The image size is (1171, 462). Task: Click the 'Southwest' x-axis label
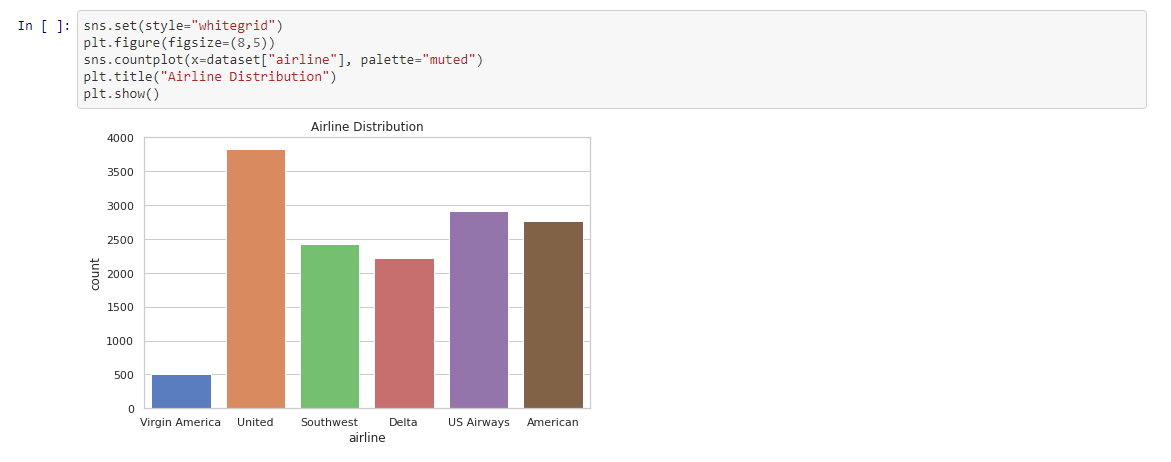pyautogui.click(x=329, y=422)
